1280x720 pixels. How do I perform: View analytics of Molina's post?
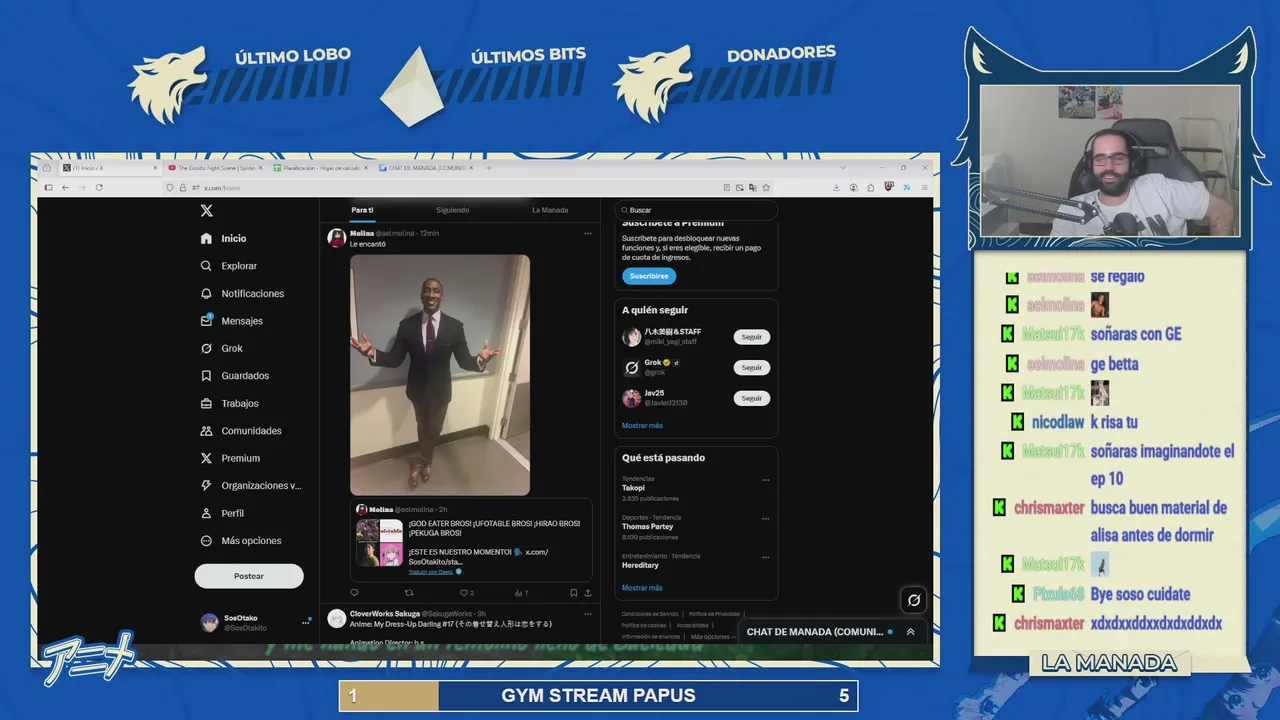tap(520, 593)
